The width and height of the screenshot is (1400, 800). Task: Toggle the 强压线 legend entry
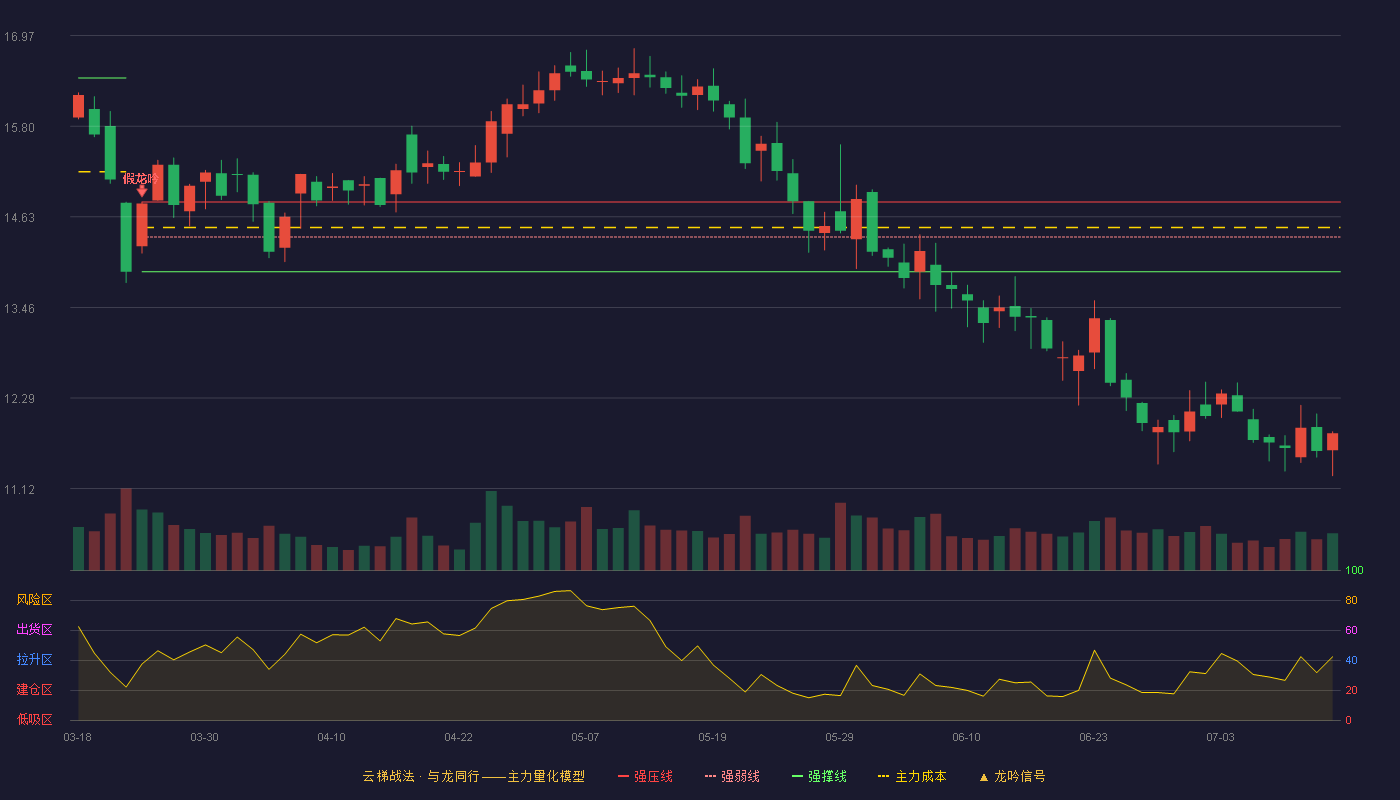645,776
